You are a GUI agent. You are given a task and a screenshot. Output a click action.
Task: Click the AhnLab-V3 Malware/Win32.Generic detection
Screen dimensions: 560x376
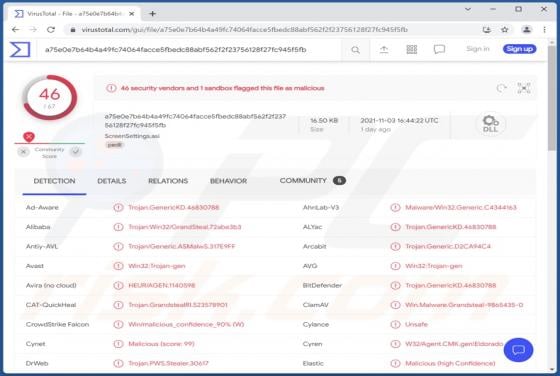pos(461,207)
